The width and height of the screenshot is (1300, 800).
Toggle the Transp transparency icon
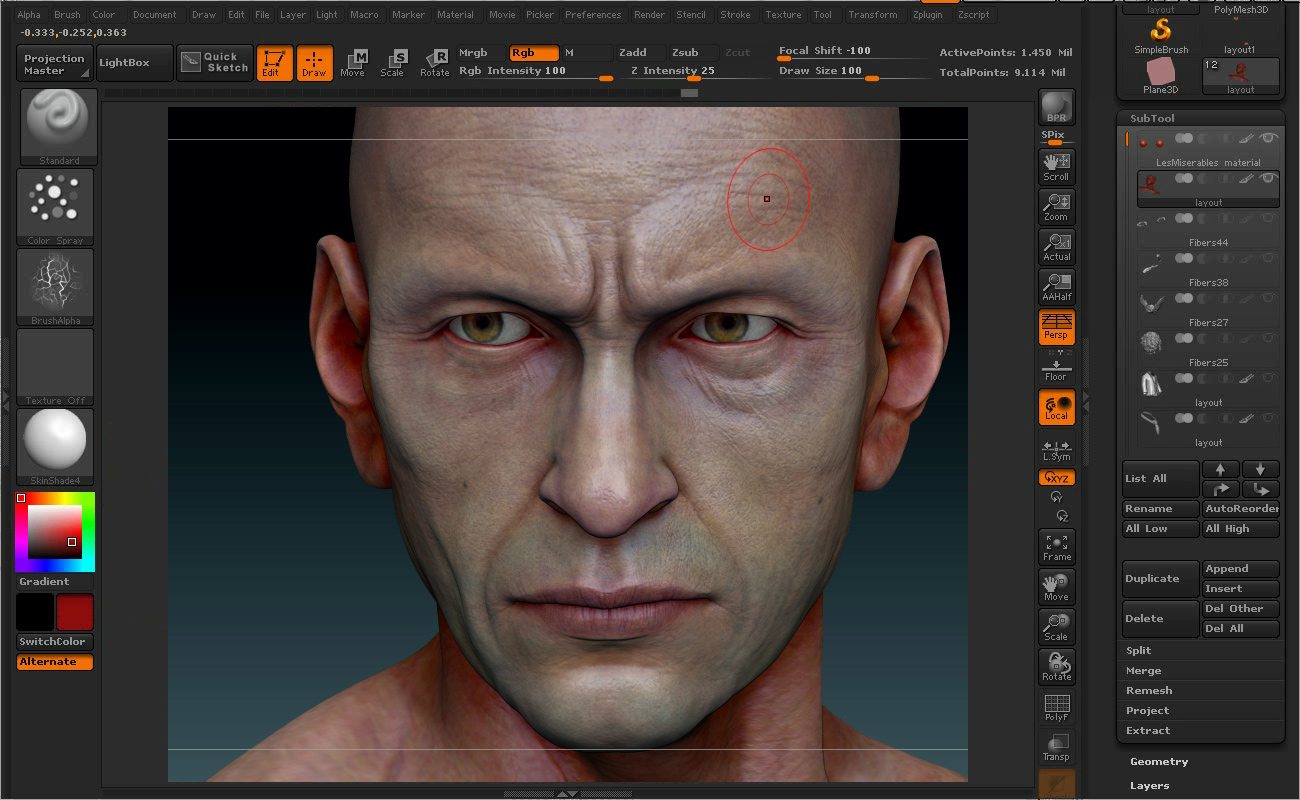click(x=1057, y=747)
